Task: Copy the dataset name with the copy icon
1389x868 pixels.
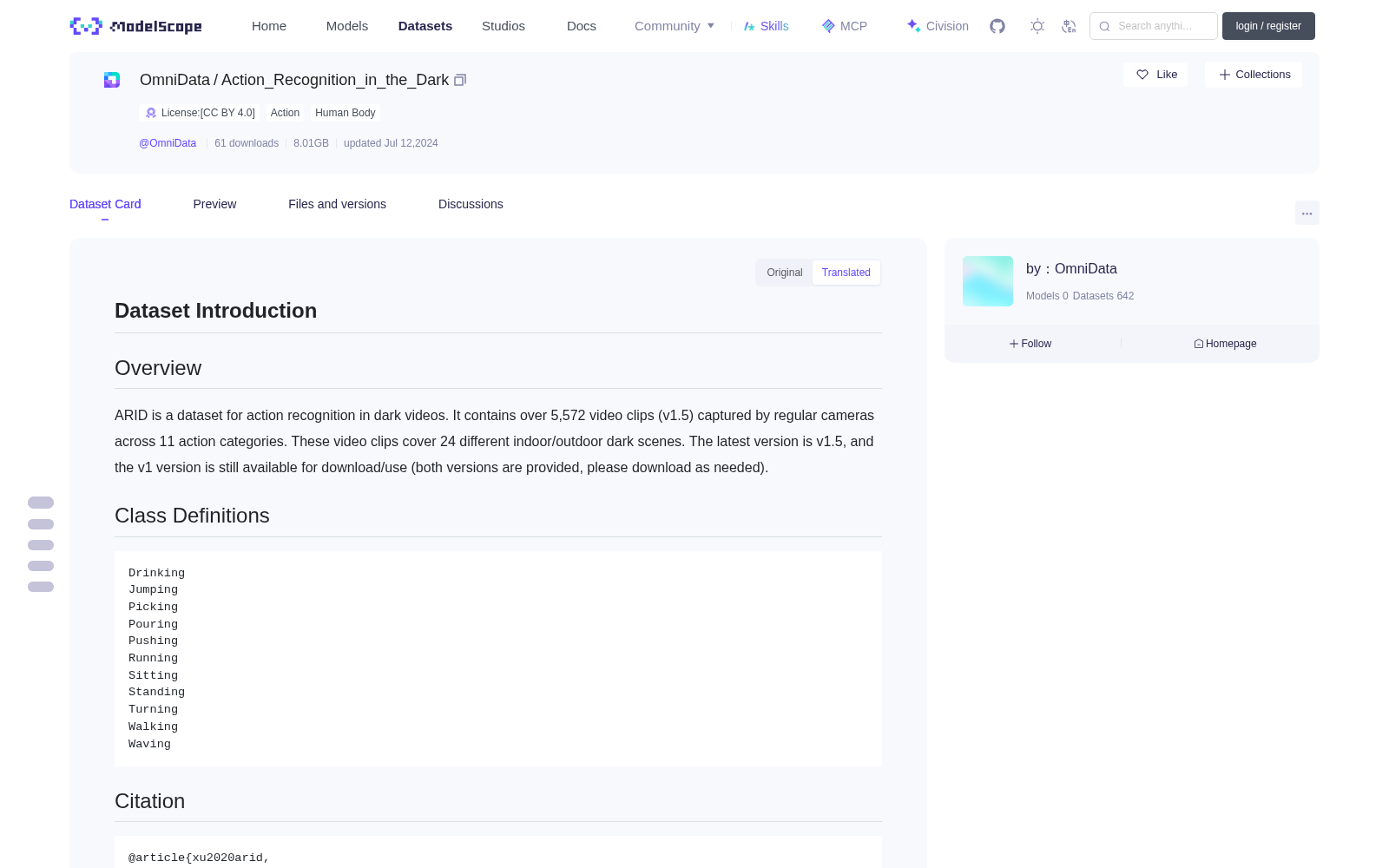Action: 460,80
